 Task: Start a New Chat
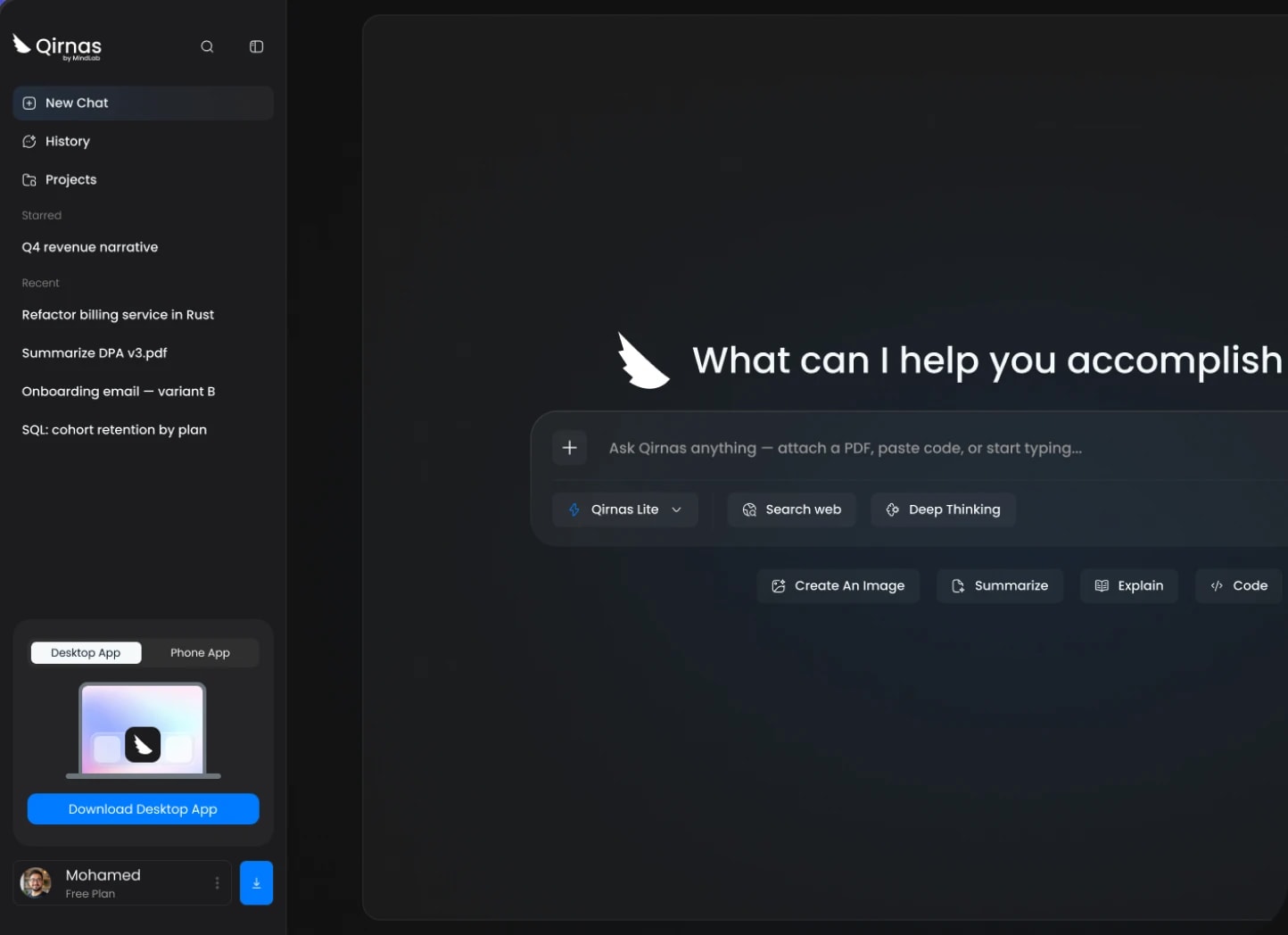point(143,103)
